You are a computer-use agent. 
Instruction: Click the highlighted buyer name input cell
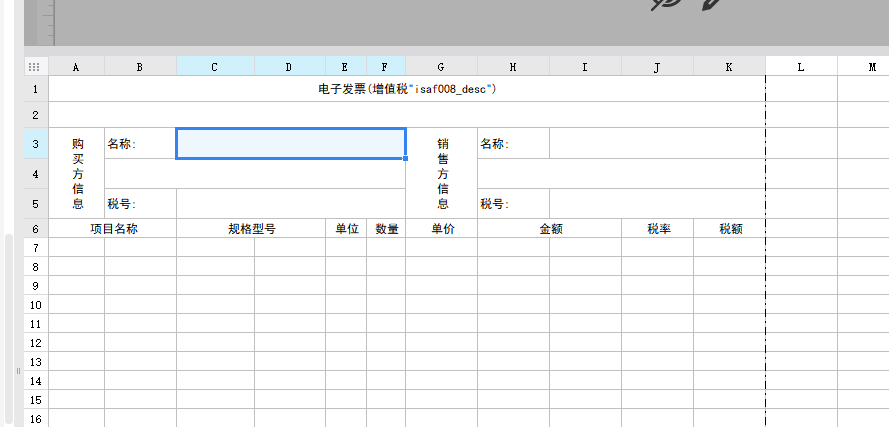291,143
